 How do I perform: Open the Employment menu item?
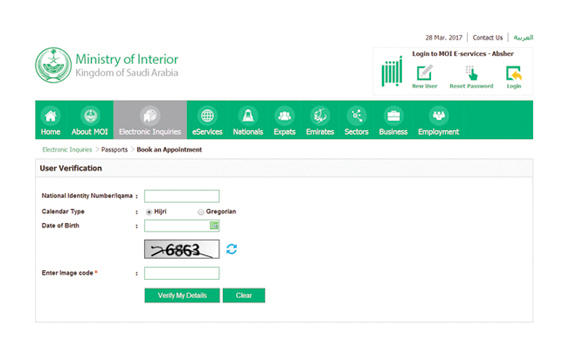coord(438,120)
